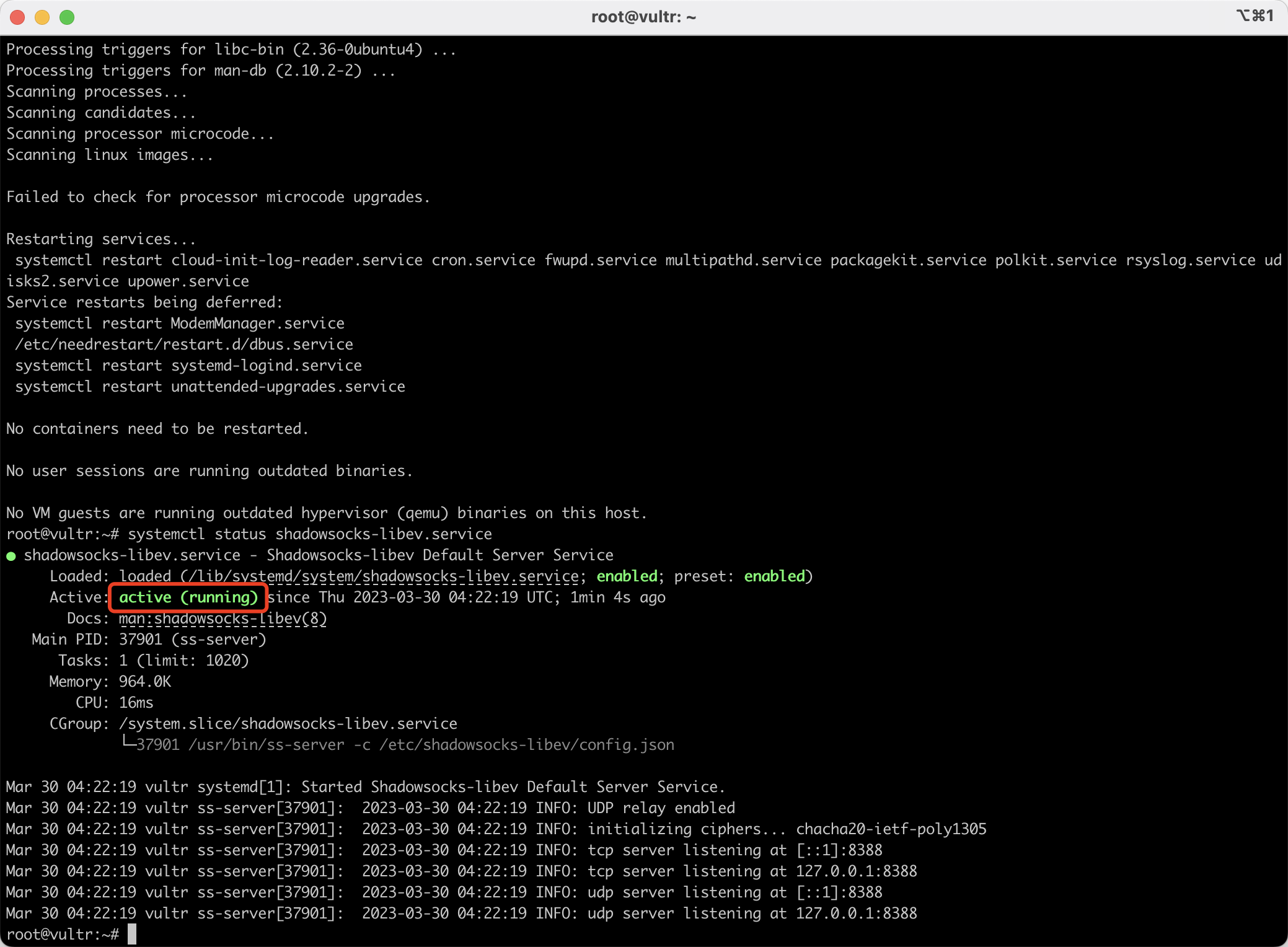Screen dimensions: 1288x947
Task: Click 'Scanning linux images...' line
Action: tap(110, 155)
